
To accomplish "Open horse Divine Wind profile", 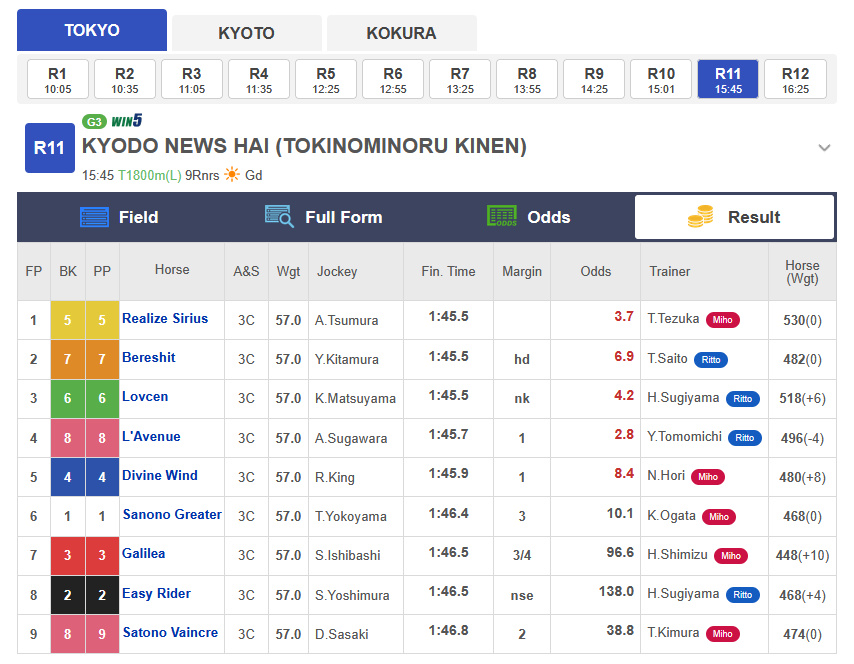I will [160, 476].
